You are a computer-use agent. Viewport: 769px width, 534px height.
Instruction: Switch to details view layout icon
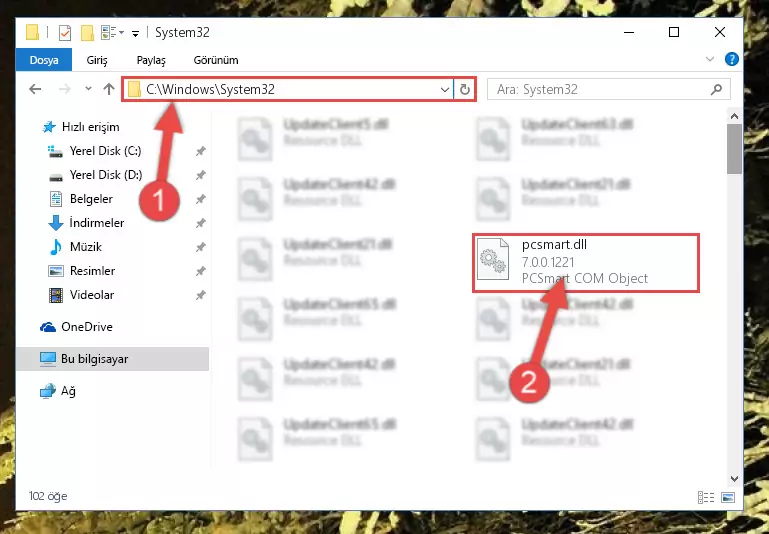pyautogui.click(x=706, y=497)
